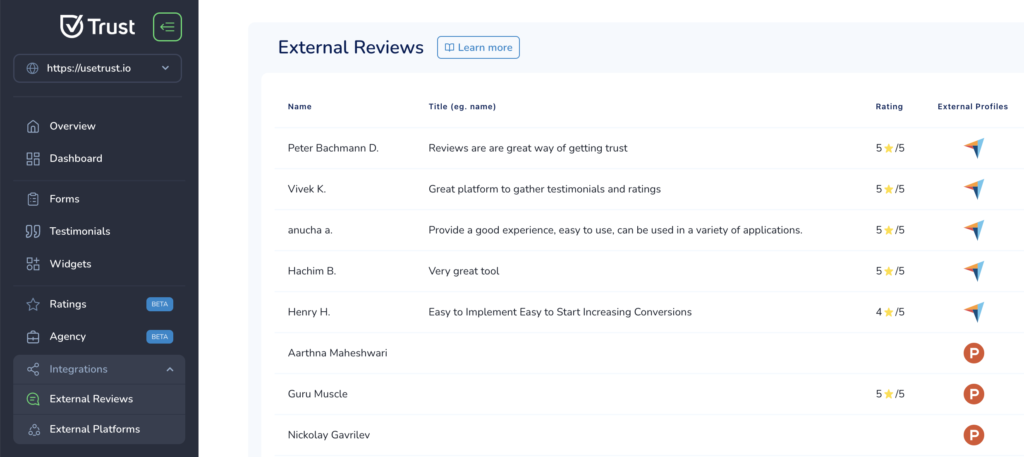Click the globe icon beside usetrust.io

point(32,68)
